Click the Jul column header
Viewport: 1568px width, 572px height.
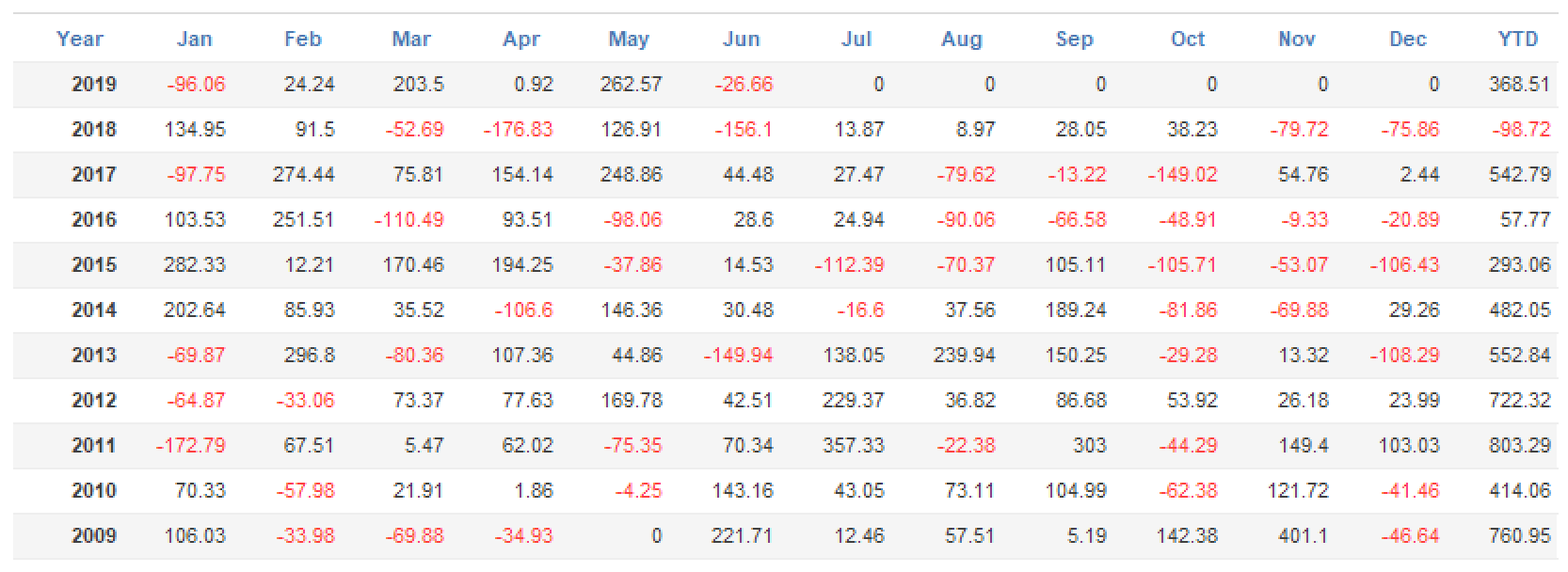point(856,39)
